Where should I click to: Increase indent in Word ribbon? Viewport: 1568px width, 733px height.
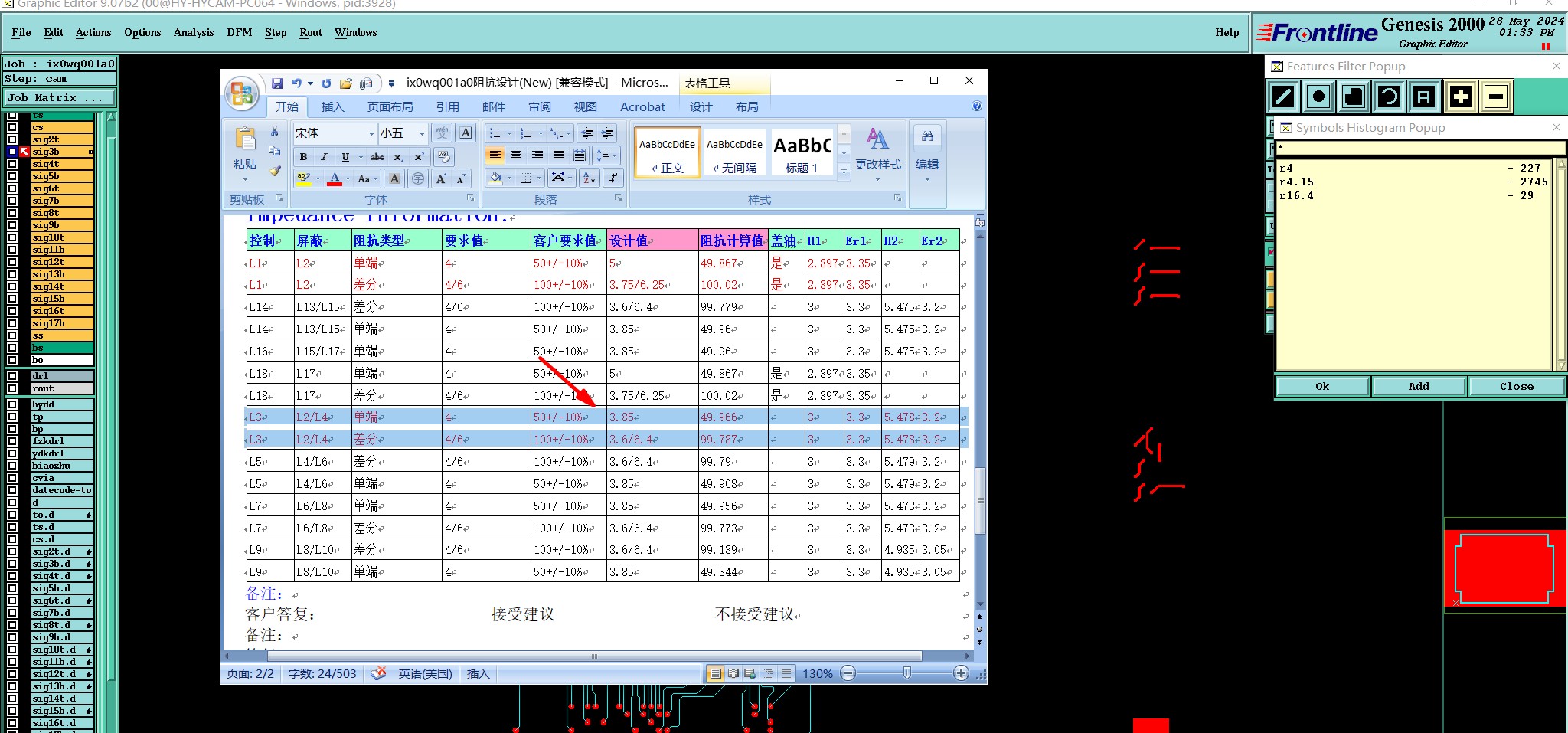point(608,133)
